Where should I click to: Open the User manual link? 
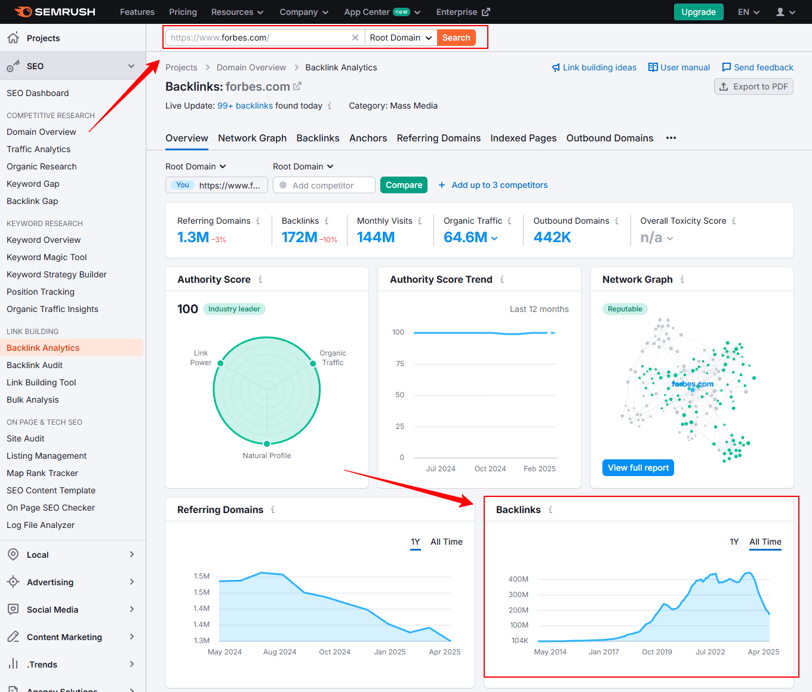pyautogui.click(x=679, y=67)
